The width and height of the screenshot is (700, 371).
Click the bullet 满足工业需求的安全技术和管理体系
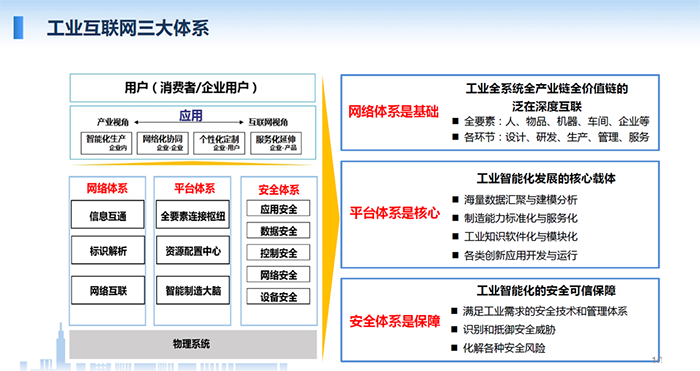(x=539, y=311)
